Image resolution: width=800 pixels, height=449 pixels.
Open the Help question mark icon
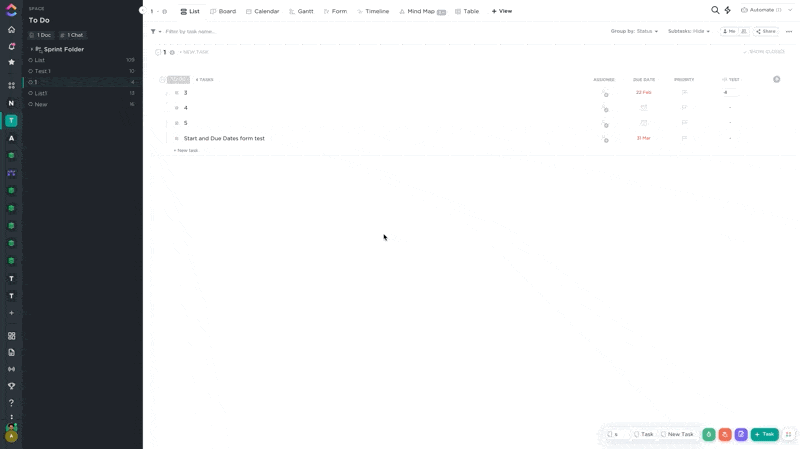[11, 403]
